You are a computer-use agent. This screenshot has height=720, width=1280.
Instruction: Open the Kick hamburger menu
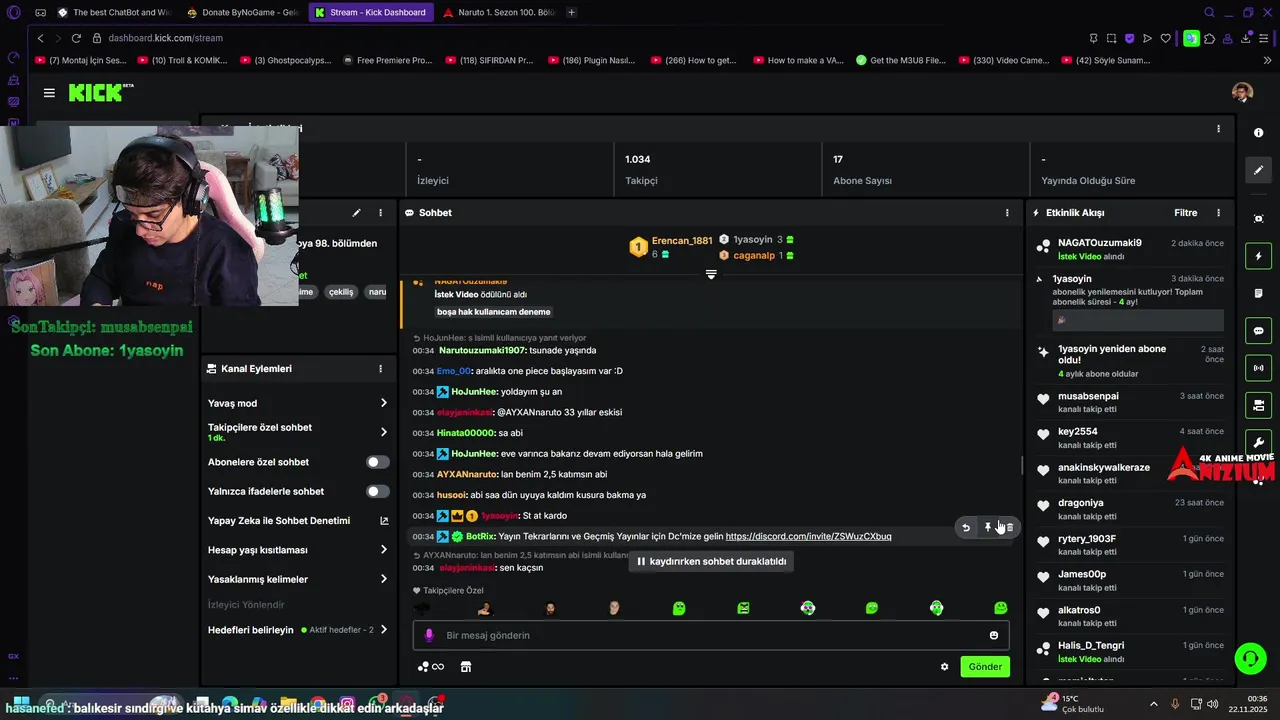point(49,93)
